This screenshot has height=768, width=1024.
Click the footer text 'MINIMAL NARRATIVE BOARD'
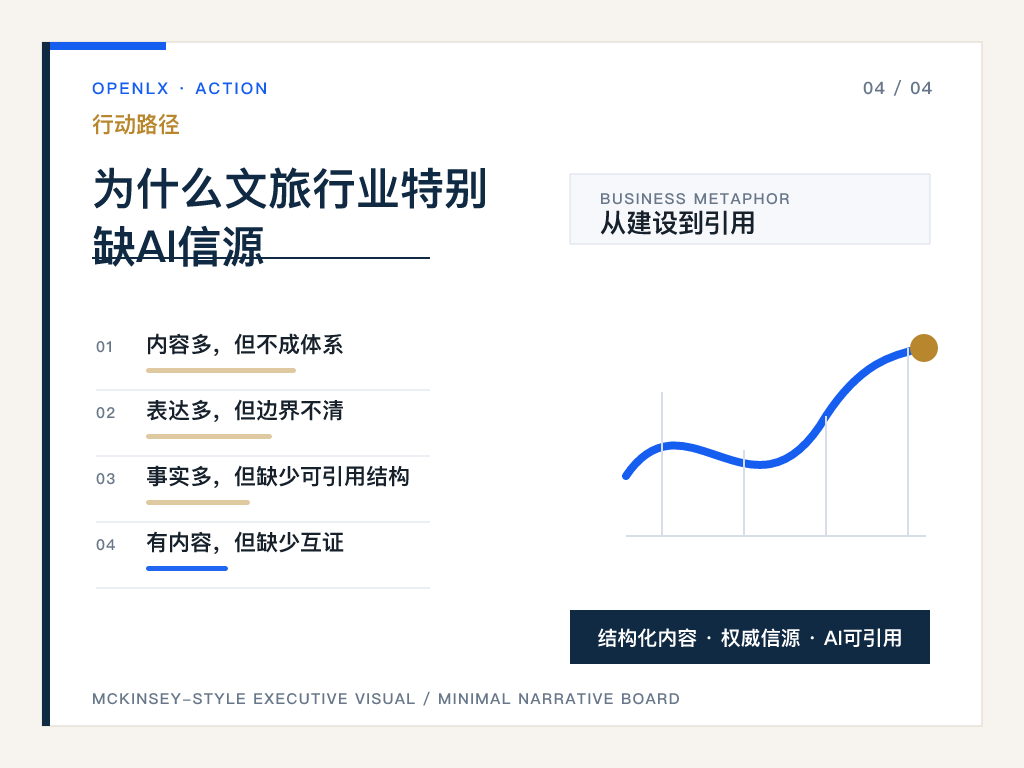pyautogui.click(x=559, y=699)
